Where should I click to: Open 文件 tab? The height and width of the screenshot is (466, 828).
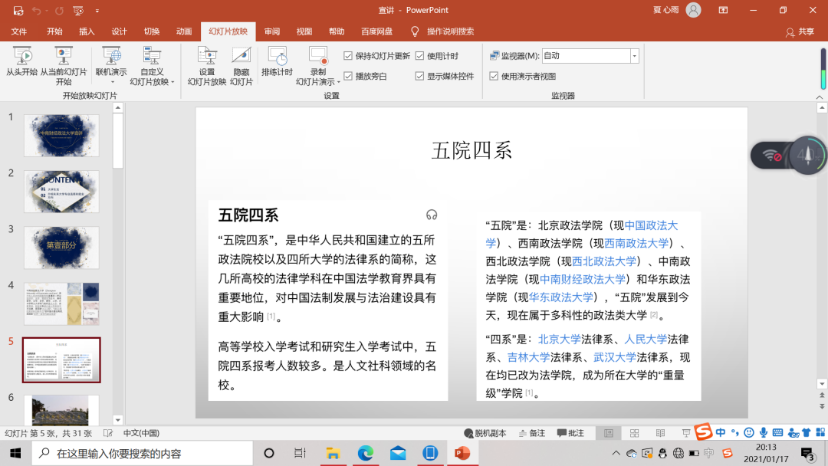tap(19, 32)
